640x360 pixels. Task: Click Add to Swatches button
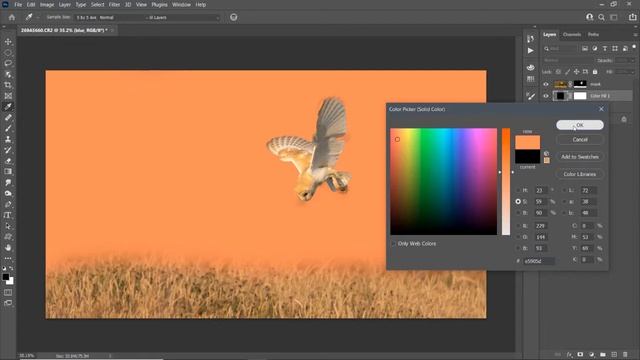click(x=580, y=157)
